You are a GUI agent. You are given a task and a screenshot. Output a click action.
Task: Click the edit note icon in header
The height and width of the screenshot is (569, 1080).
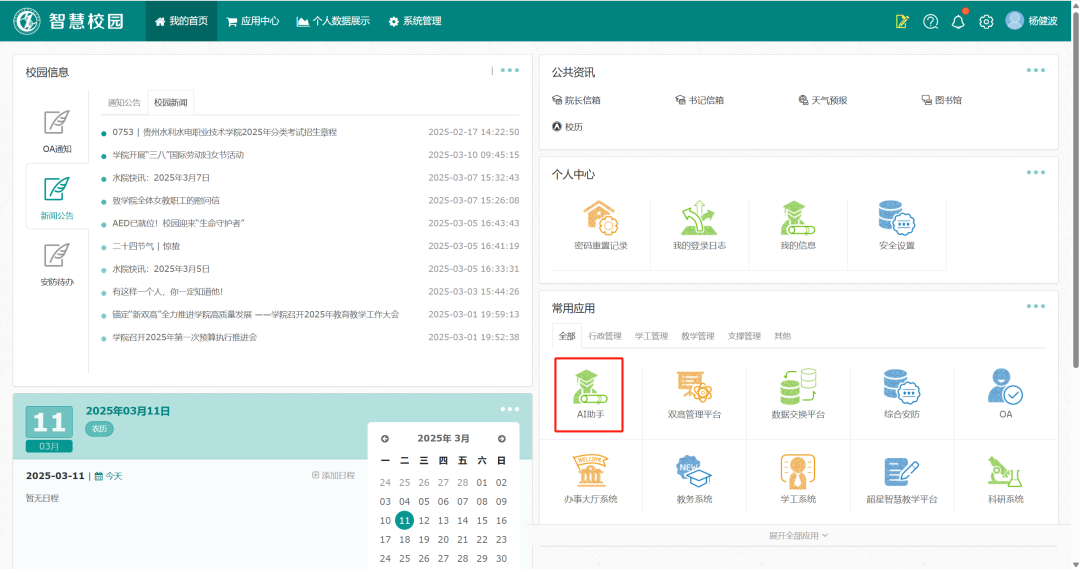[x=902, y=21]
